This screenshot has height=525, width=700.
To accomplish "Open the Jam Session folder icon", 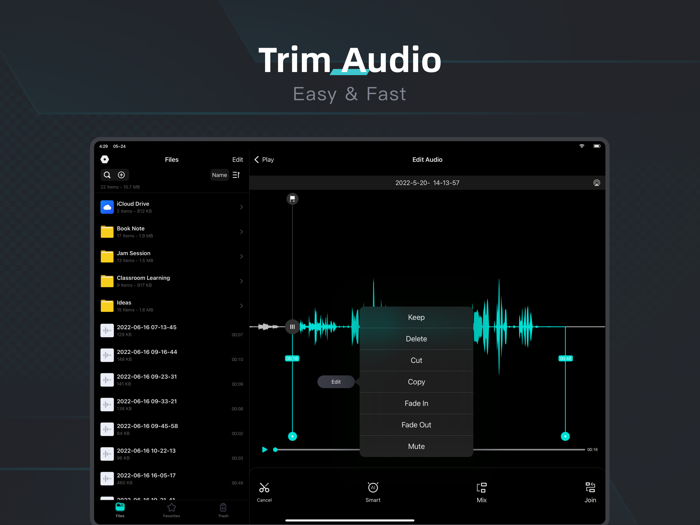I will [107, 256].
